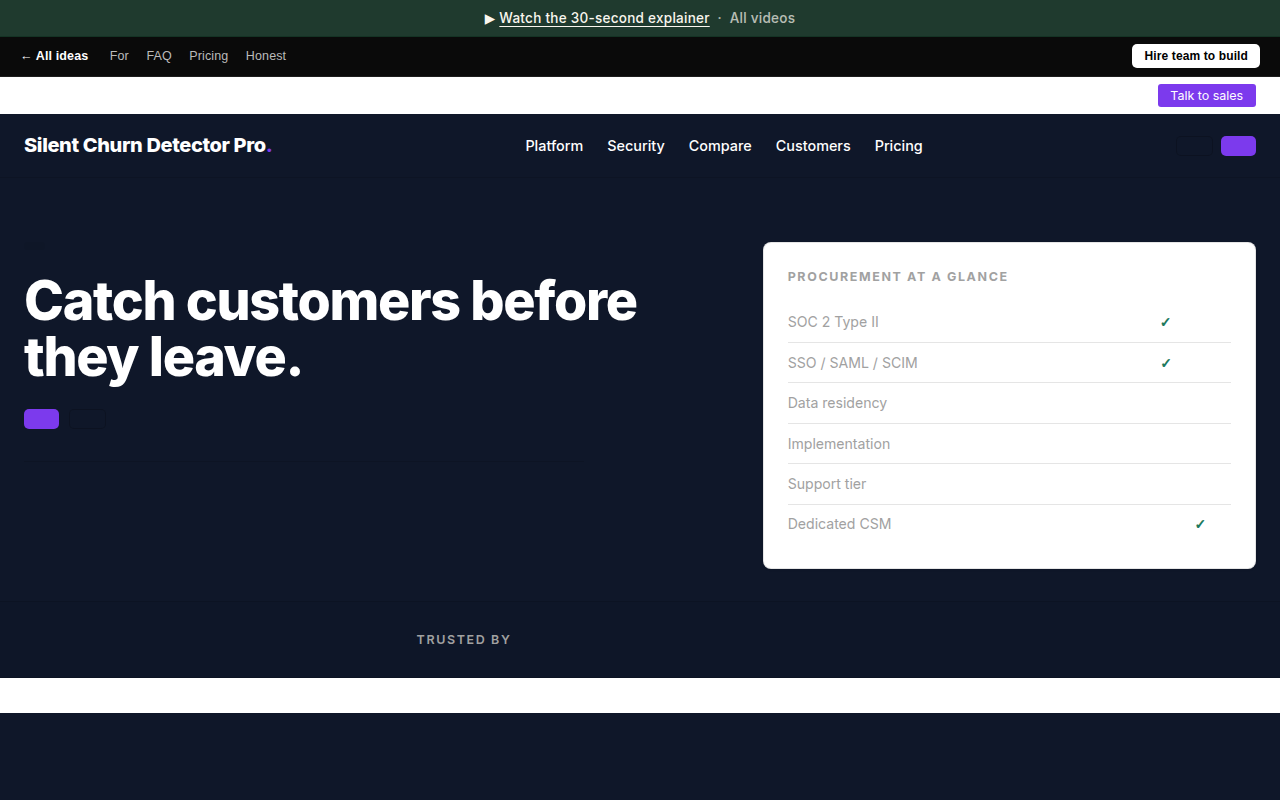Click the 'Hire team to build' button
1280x800 pixels.
(x=1196, y=56)
